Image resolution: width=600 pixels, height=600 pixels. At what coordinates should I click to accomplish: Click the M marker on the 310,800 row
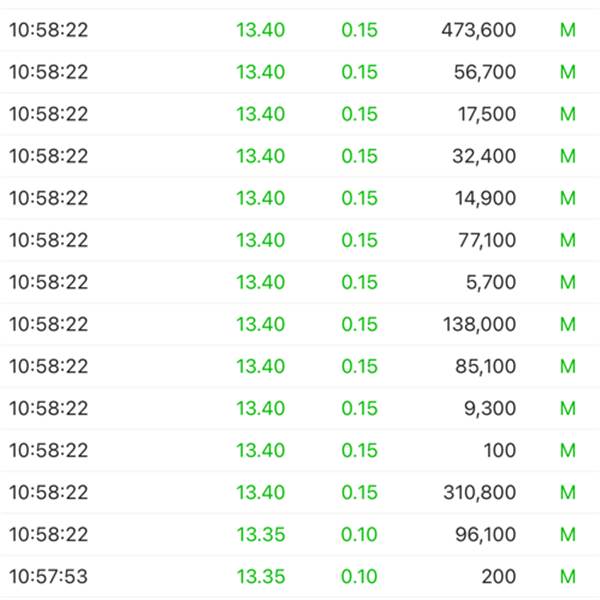pyautogui.click(x=568, y=492)
